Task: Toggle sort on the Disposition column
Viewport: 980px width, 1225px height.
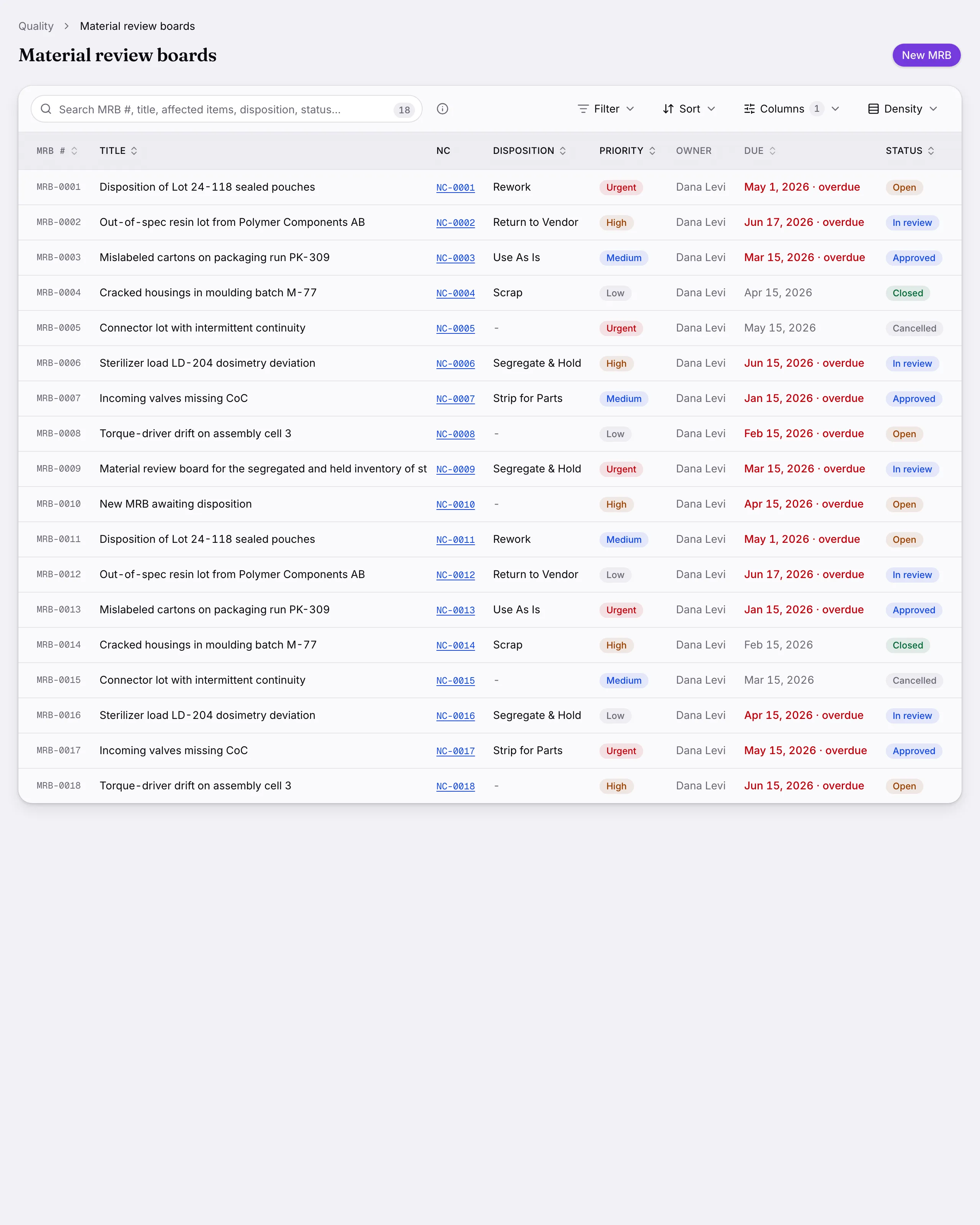Action: pyautogui.click(x=562, y=151)
